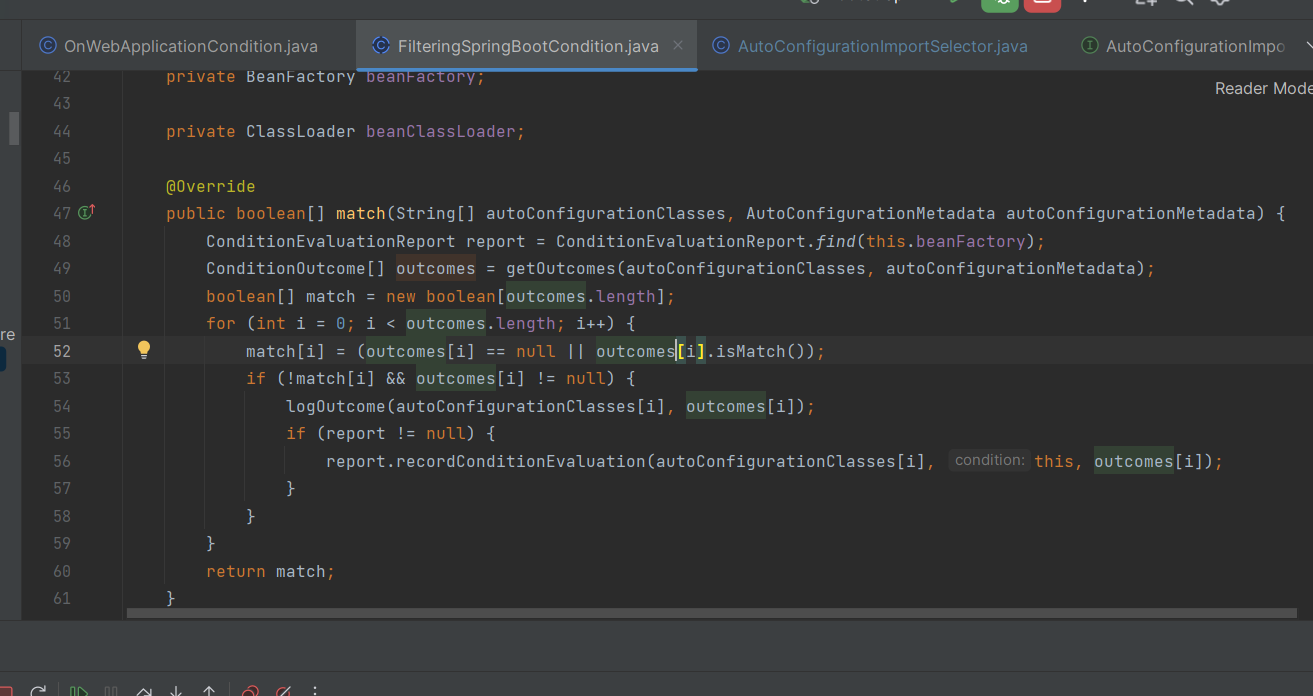
Task: Switch to the OnWebApplicationCondition.java tab
Action: [190, 46]
